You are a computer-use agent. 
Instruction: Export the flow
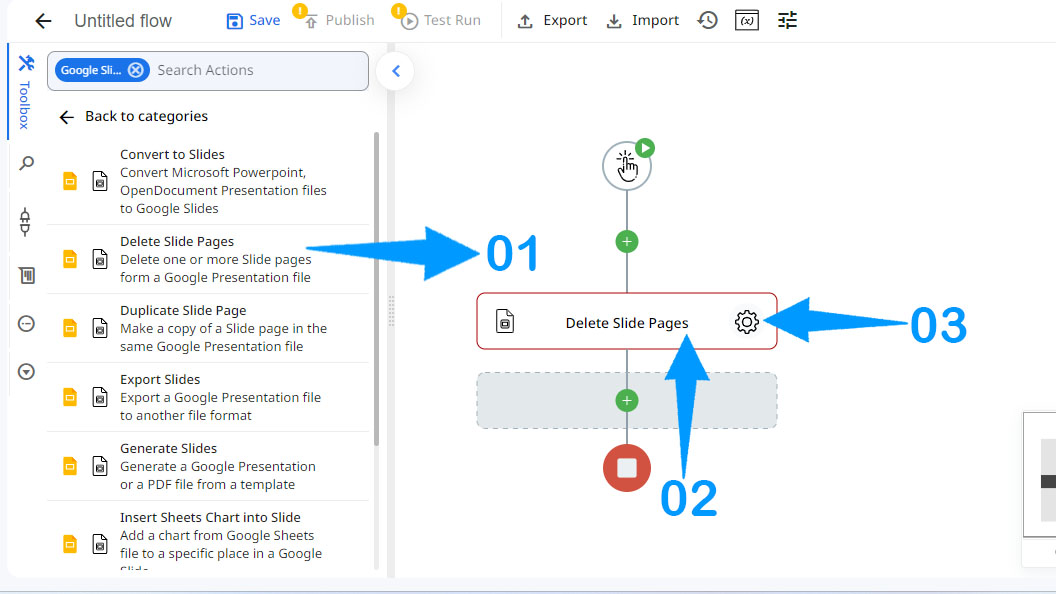552,21
